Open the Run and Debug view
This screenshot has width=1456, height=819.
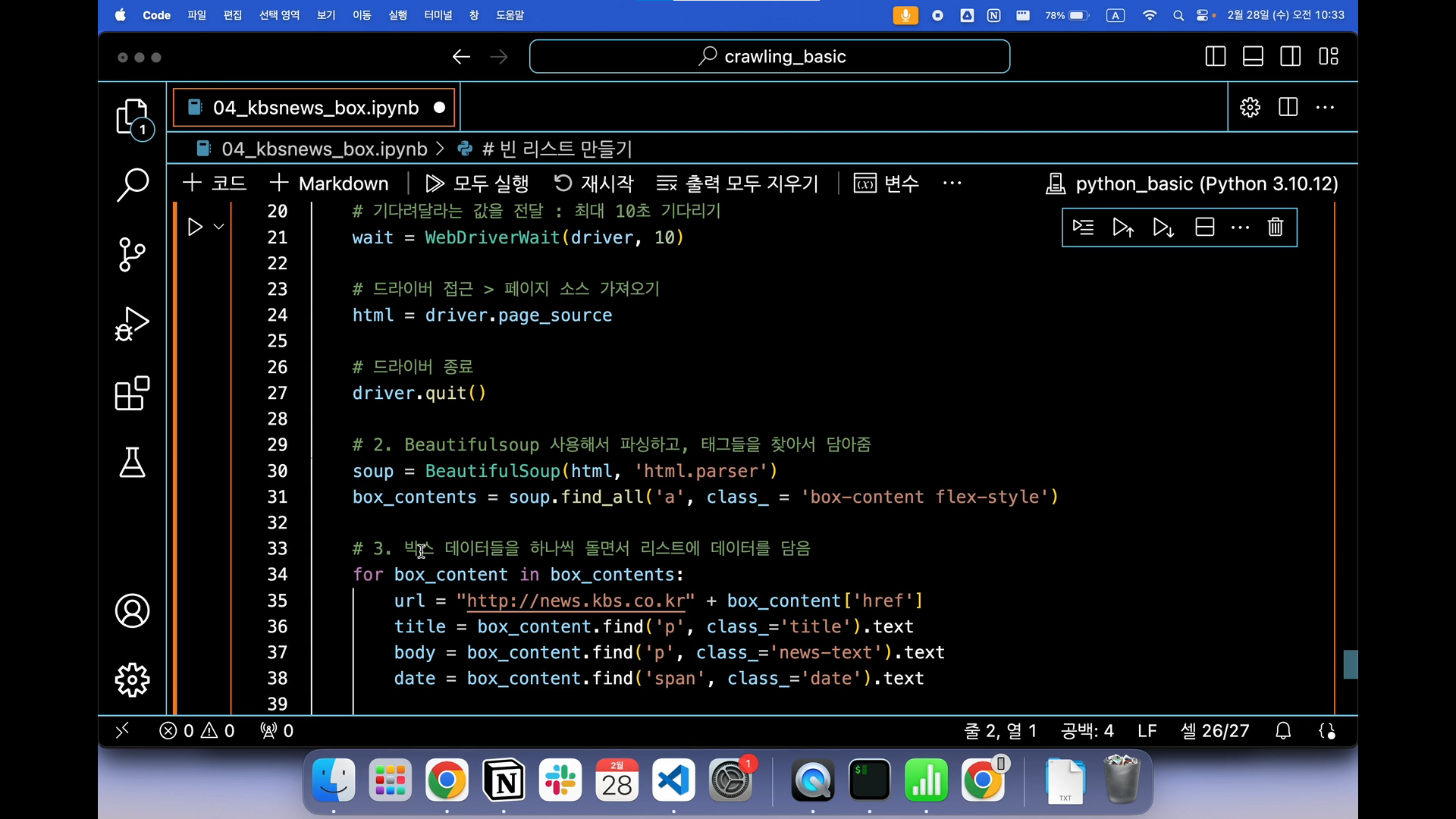point(132,324)
